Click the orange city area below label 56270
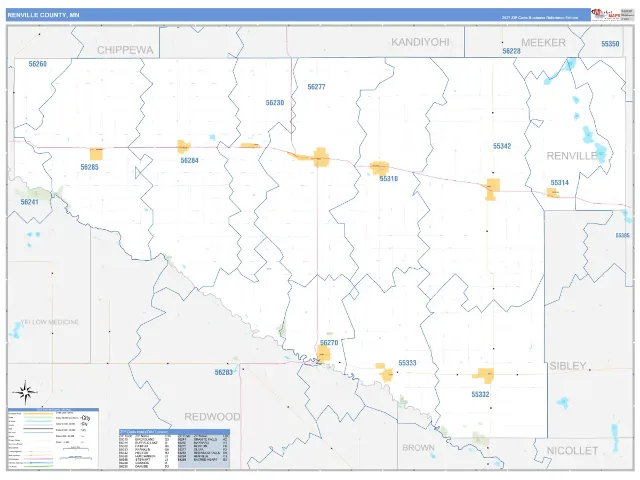The image size is (640, 480). click(324, 353)
